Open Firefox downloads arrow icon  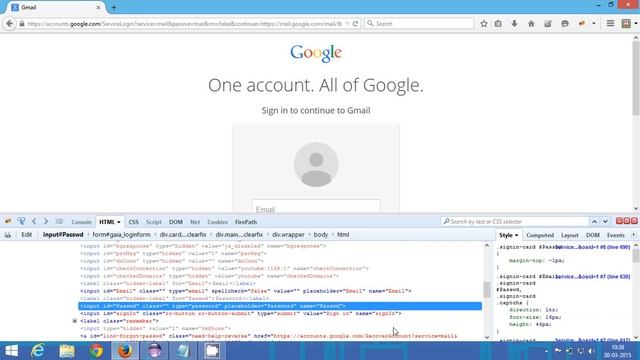coord(514,24)
